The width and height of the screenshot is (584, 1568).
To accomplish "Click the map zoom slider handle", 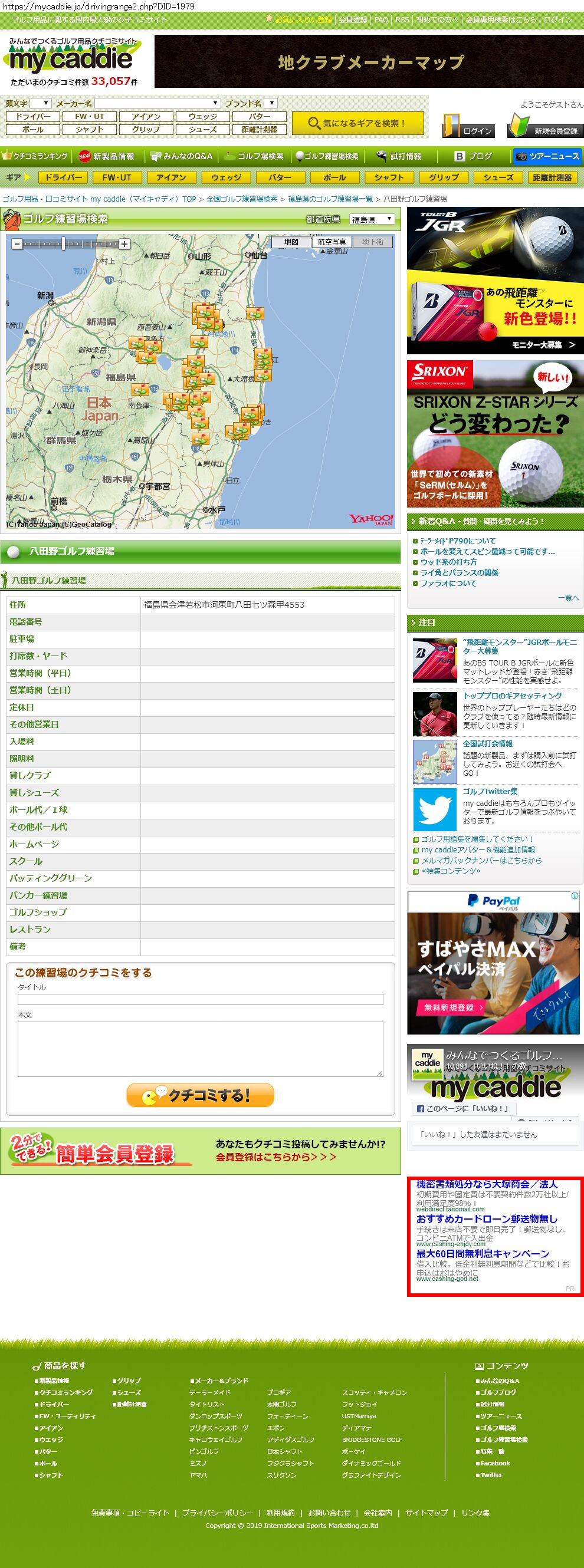I will click(63, 244).
